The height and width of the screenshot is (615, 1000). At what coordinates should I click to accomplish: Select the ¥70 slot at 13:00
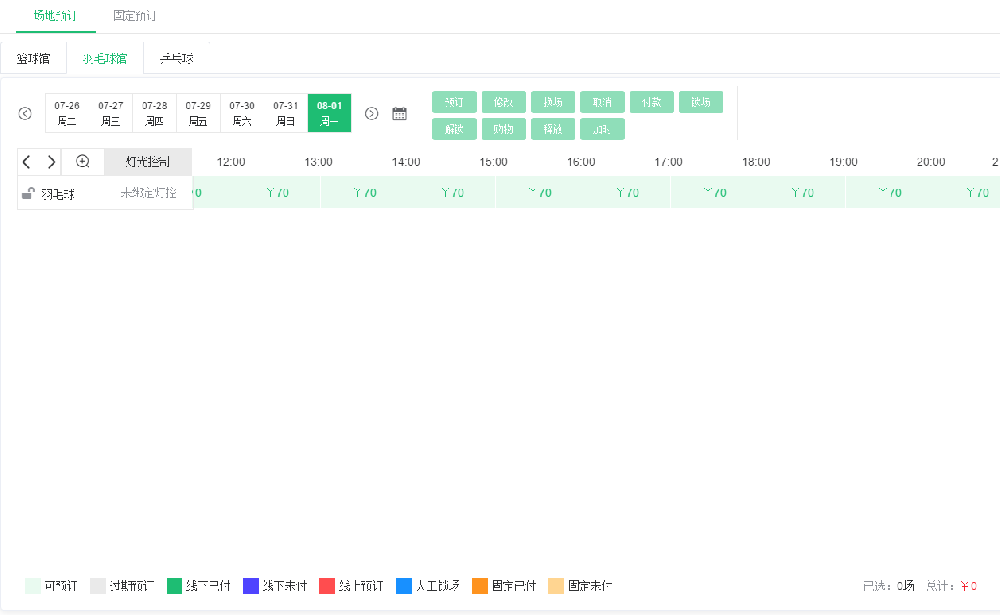click(364, 193)
